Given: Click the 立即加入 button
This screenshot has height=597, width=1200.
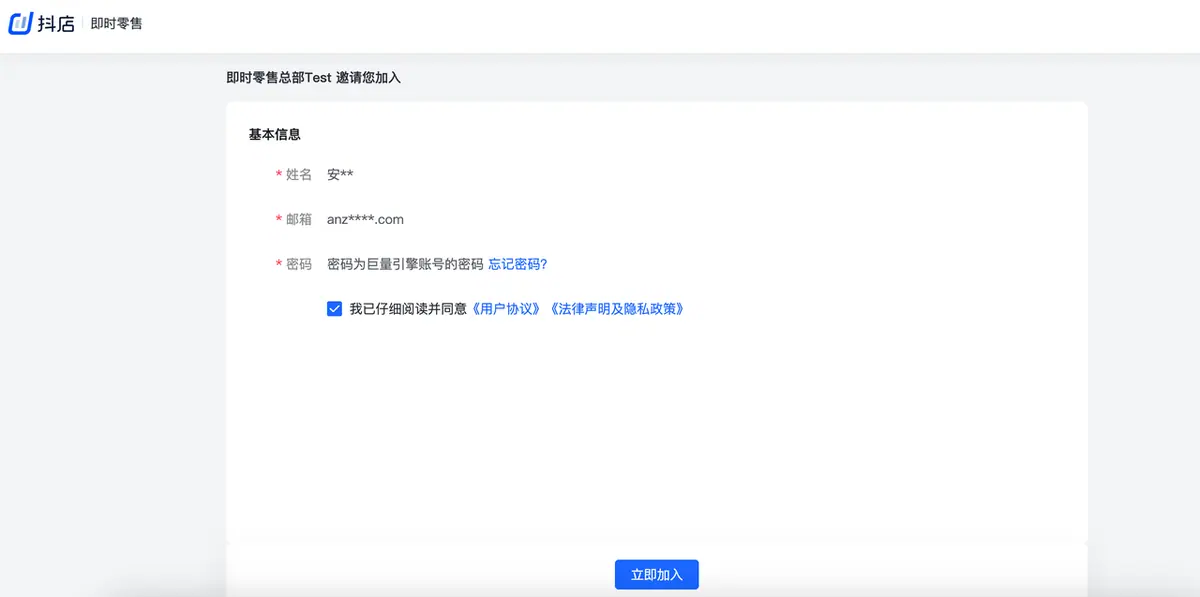Looking at the screenshot, I should (656, 575).
